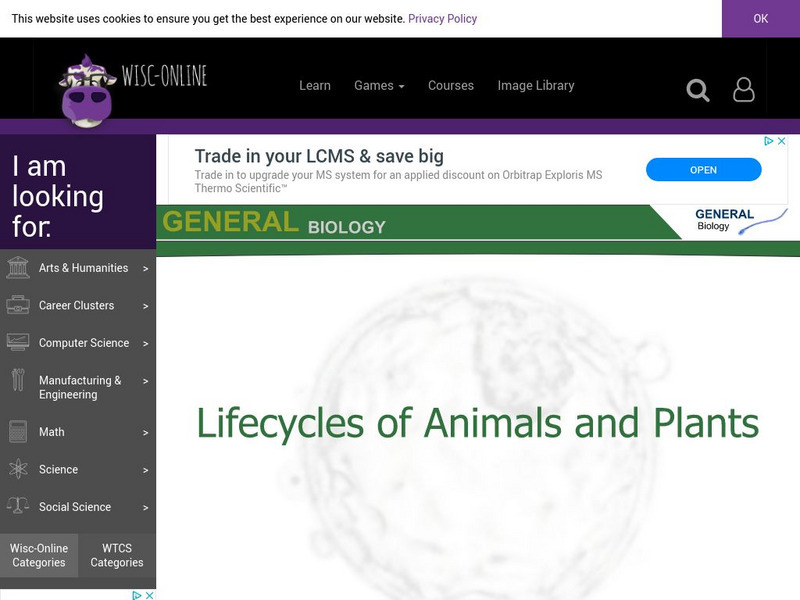Image resolution: width=800 pixels, height=600 pixels.
Task: Select the Arts & Humanities building icon
Action: tap(18, 268)
